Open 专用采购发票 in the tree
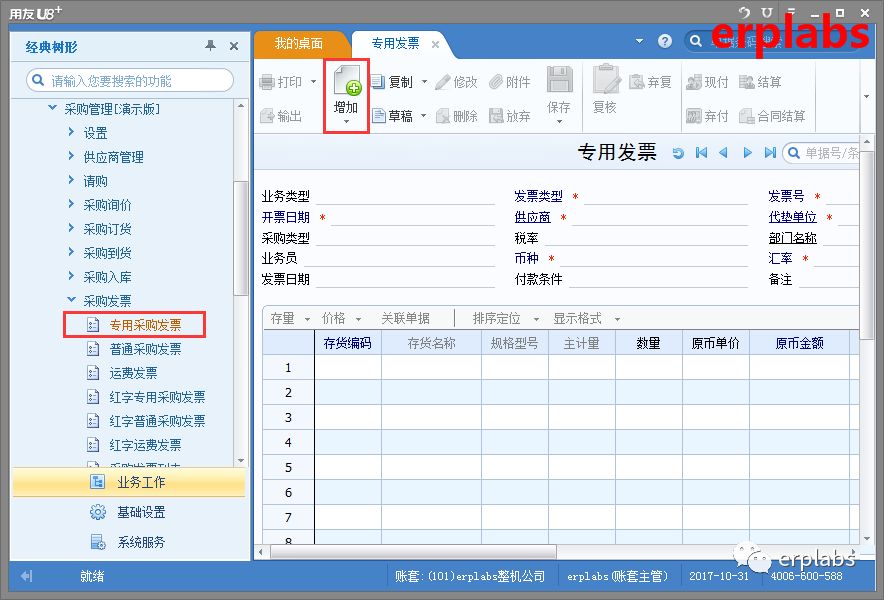This screenshot has height=600, width=884. point(145,325)
